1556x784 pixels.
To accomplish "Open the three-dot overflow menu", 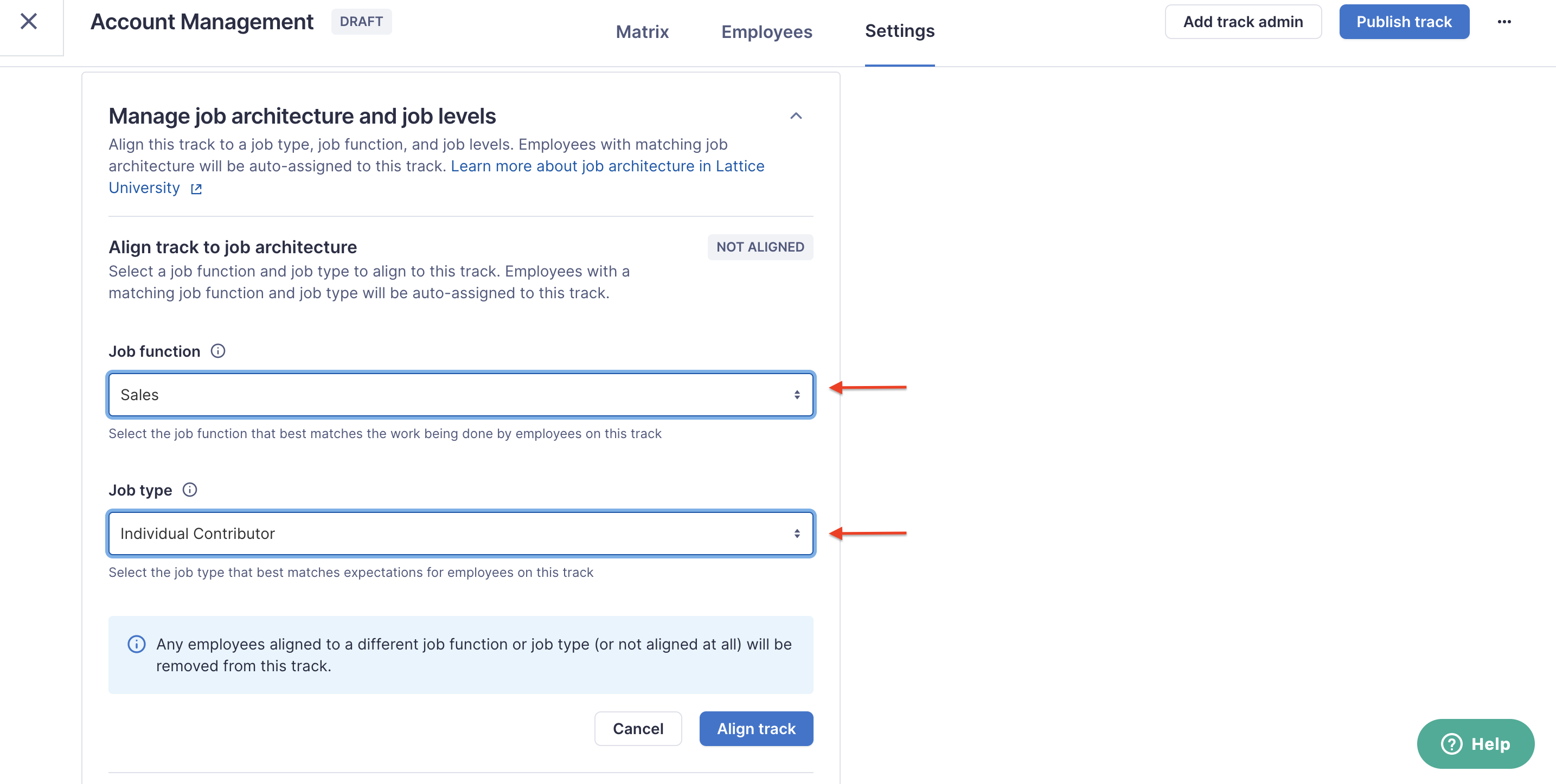I will tap(1504, 21).
